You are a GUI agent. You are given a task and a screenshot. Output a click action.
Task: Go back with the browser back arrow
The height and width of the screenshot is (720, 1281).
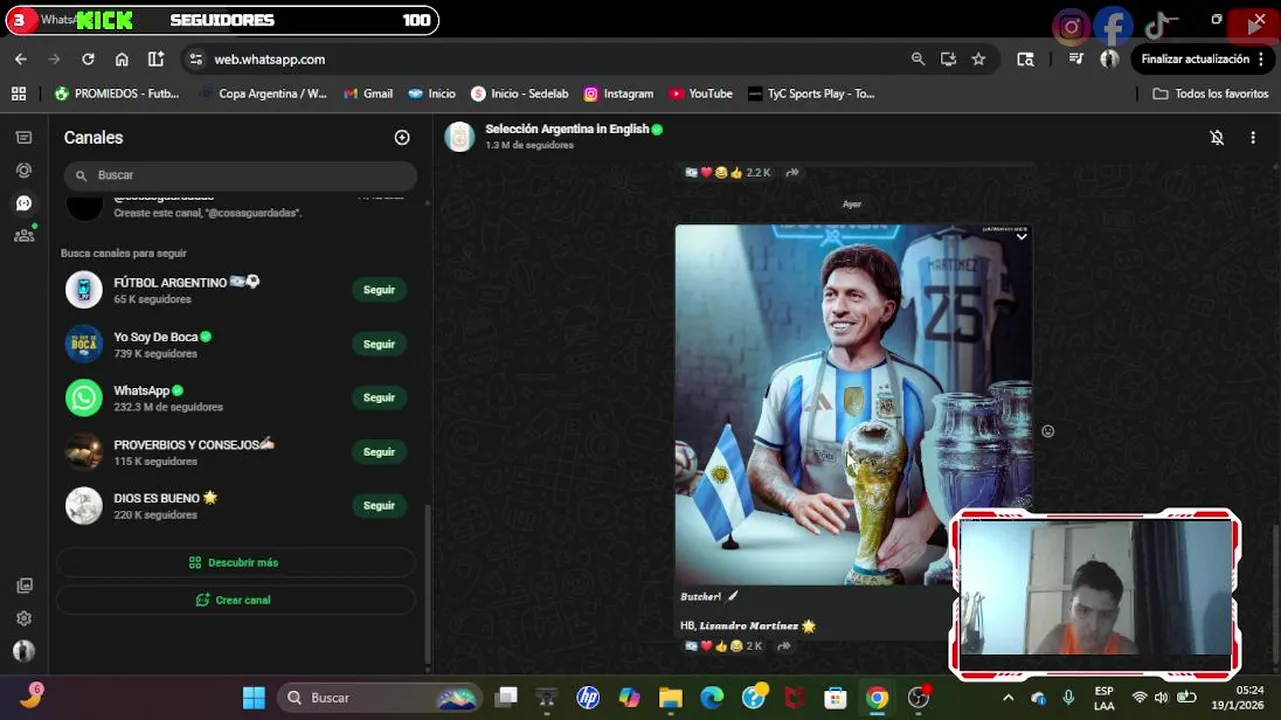click(x=21, y=59)
